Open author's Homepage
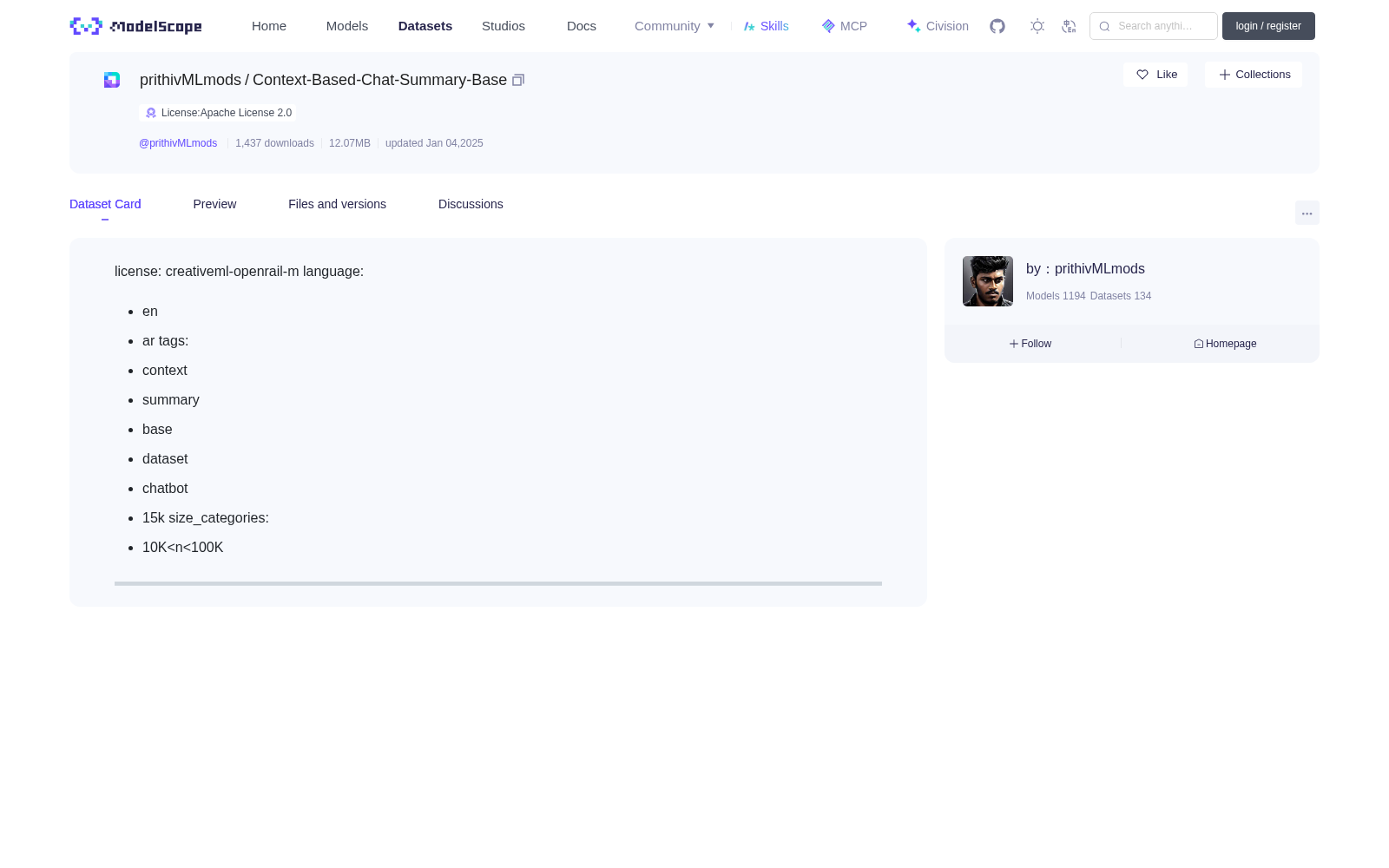 point(1225,344)
